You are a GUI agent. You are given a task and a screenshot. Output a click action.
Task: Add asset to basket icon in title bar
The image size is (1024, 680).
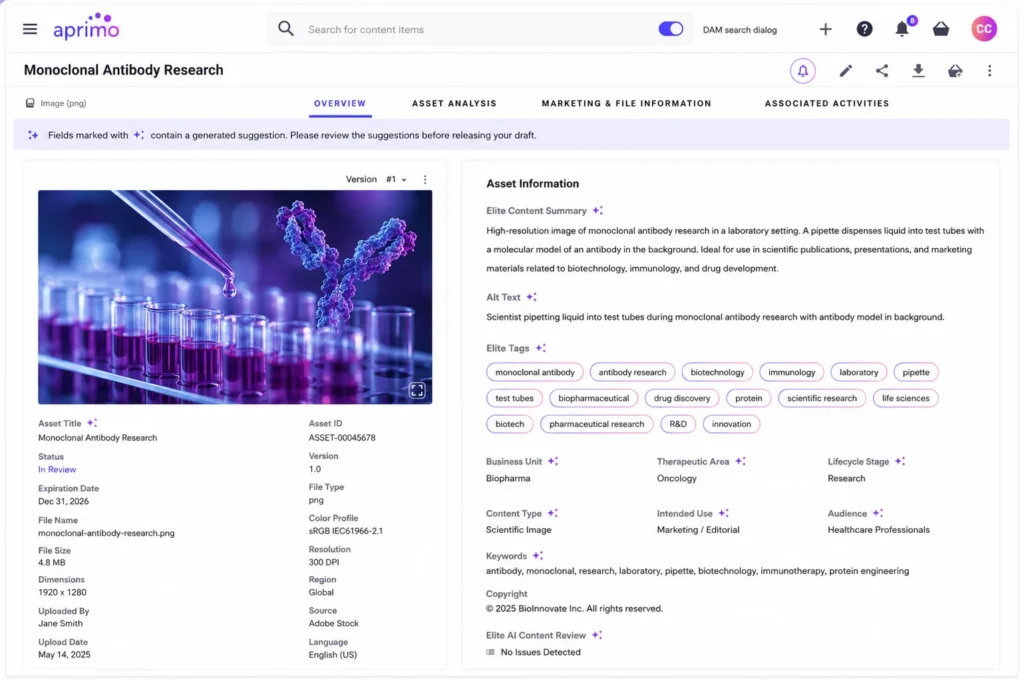[x=955, y=71]
